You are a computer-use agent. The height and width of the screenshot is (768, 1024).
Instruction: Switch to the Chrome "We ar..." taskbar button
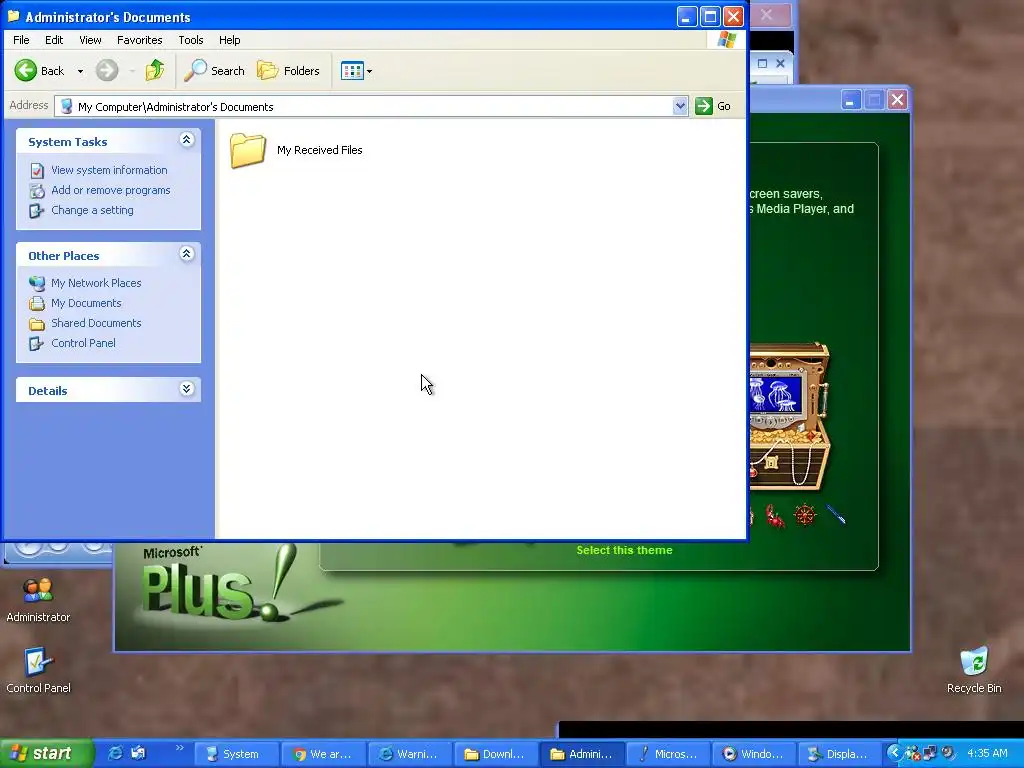pos(323,754)
